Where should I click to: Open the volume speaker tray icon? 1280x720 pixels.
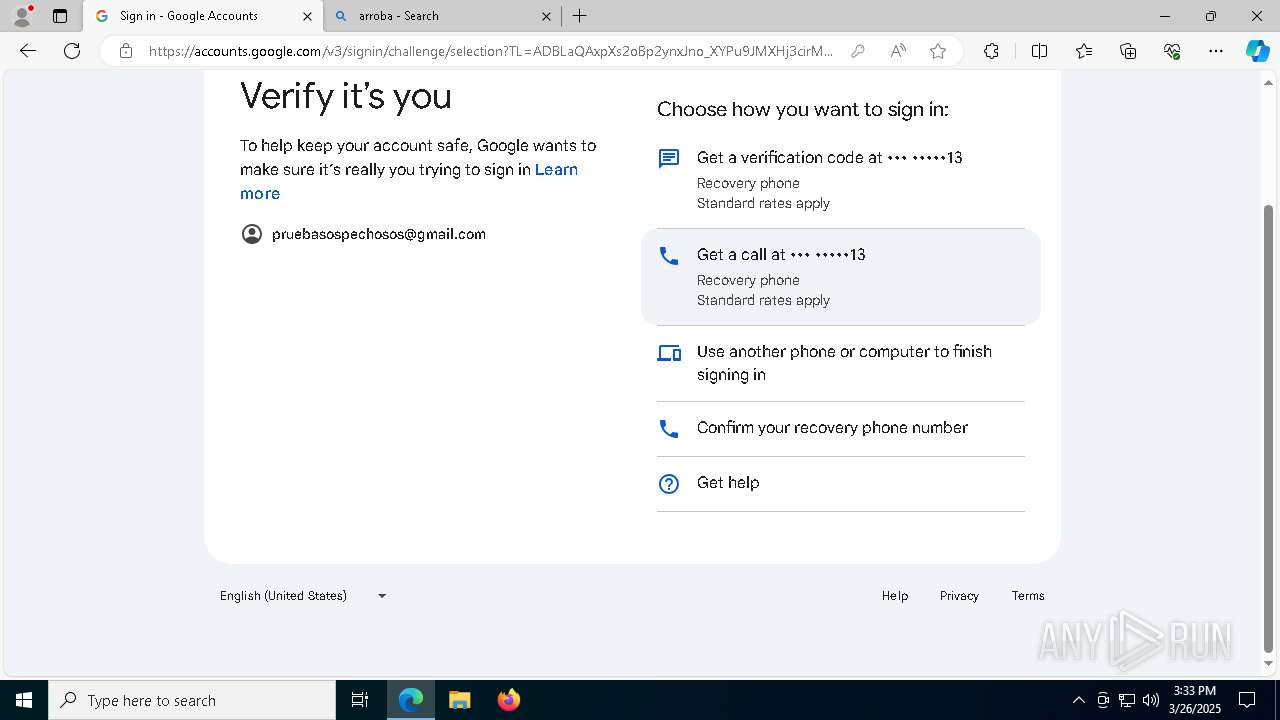(1151, 700)
